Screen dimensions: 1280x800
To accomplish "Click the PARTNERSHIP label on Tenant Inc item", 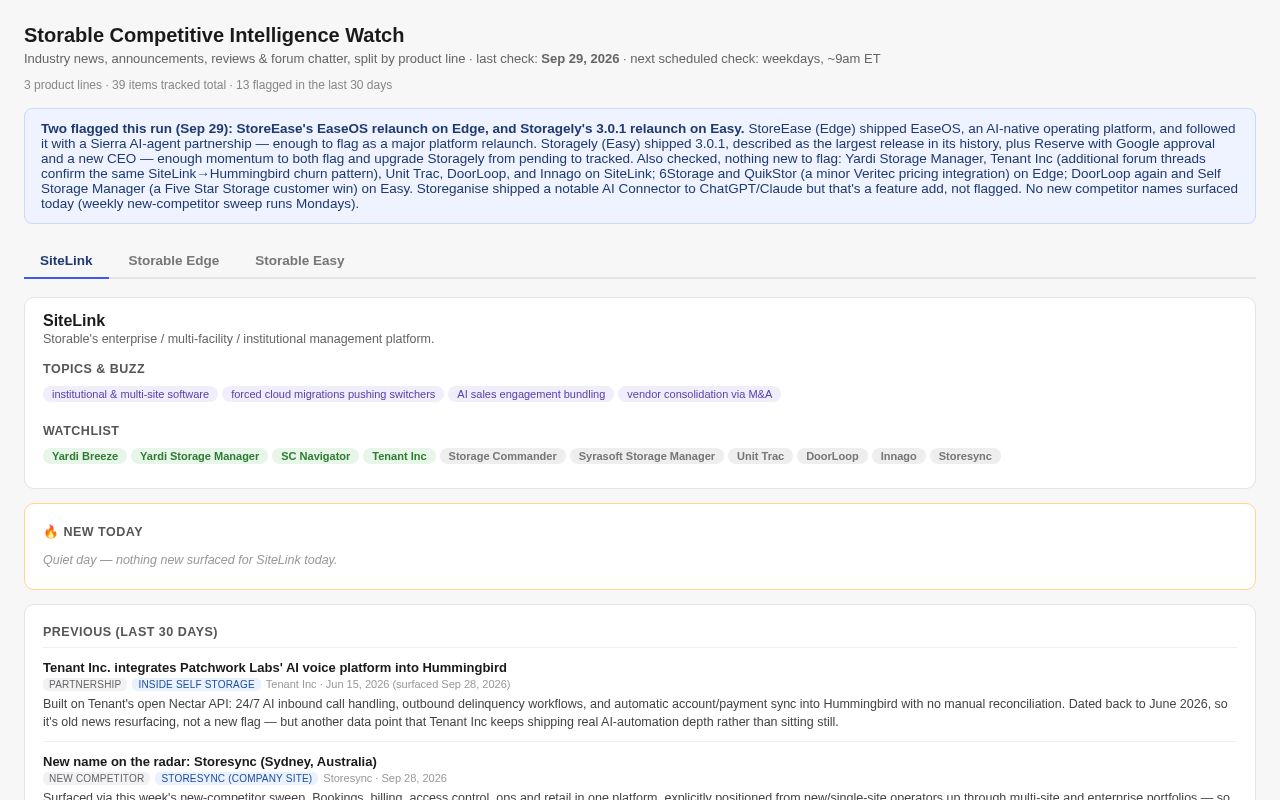I will point(85,684).
